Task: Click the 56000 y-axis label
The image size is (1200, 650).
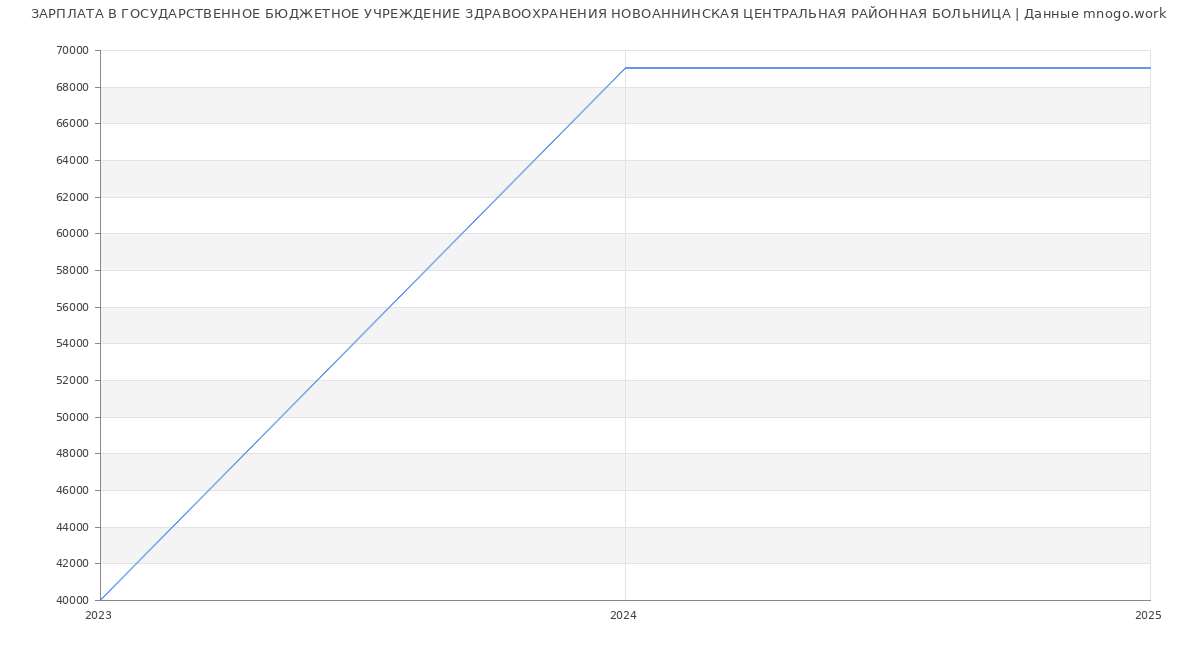Action: pos(72,307)
